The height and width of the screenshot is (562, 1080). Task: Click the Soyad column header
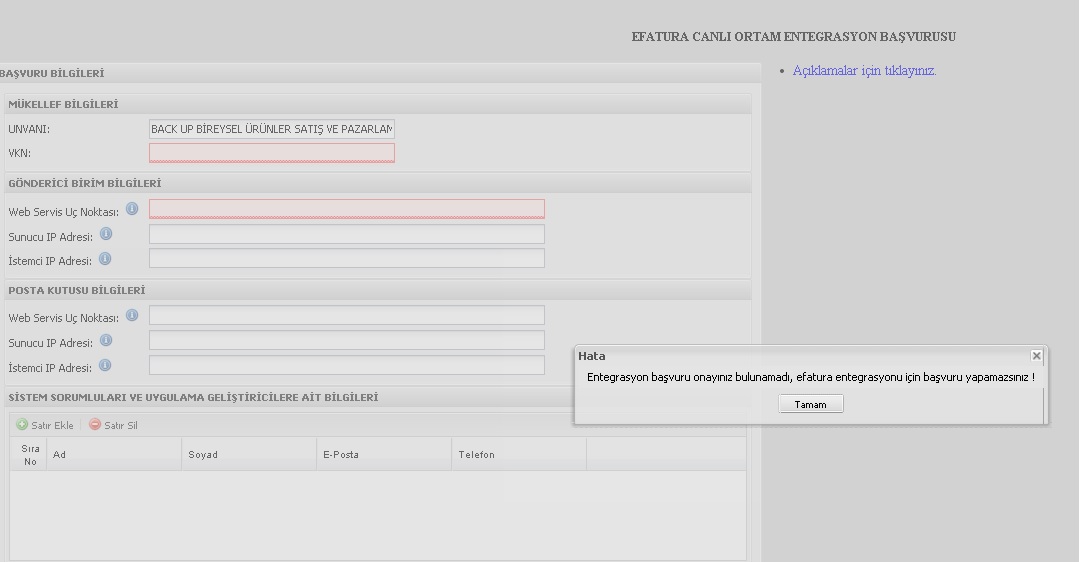pos(249,455)
